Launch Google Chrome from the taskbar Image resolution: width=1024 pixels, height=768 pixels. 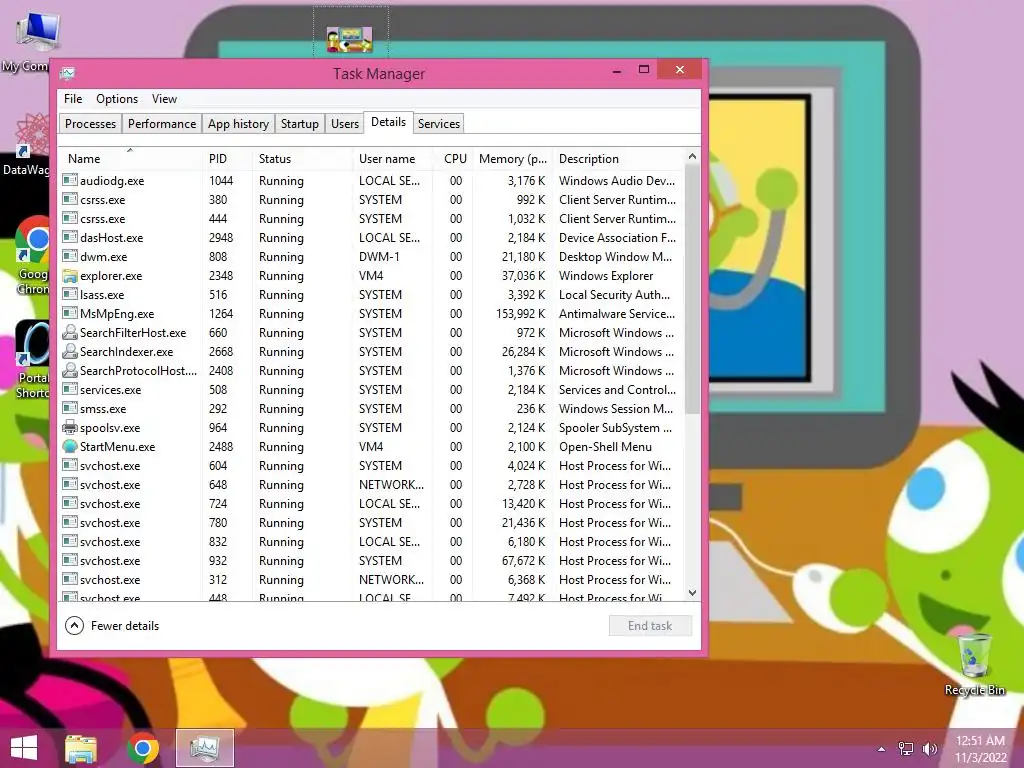tap(143, 748)
